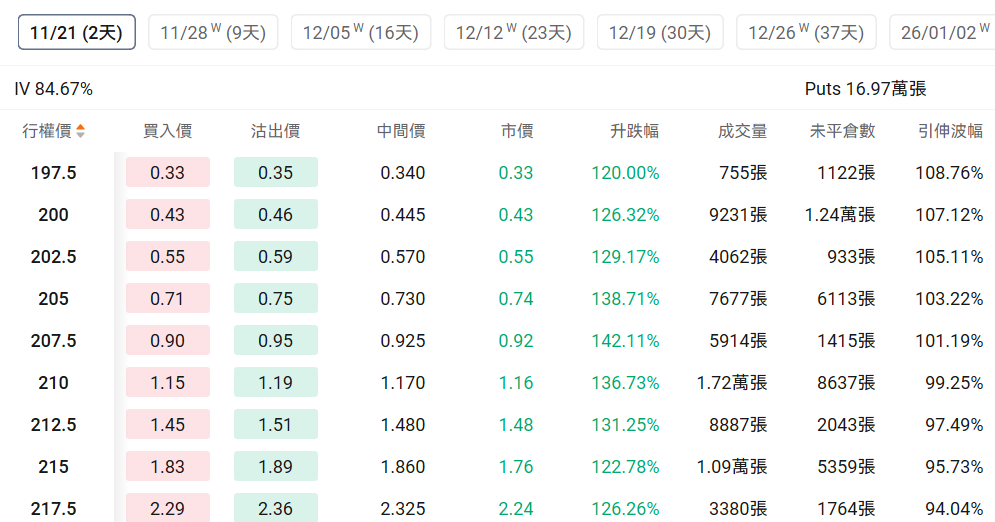Select the 207.5 strike price row
Image resolution: width=995 pixels, height=522 pixels.
[54, 341]
